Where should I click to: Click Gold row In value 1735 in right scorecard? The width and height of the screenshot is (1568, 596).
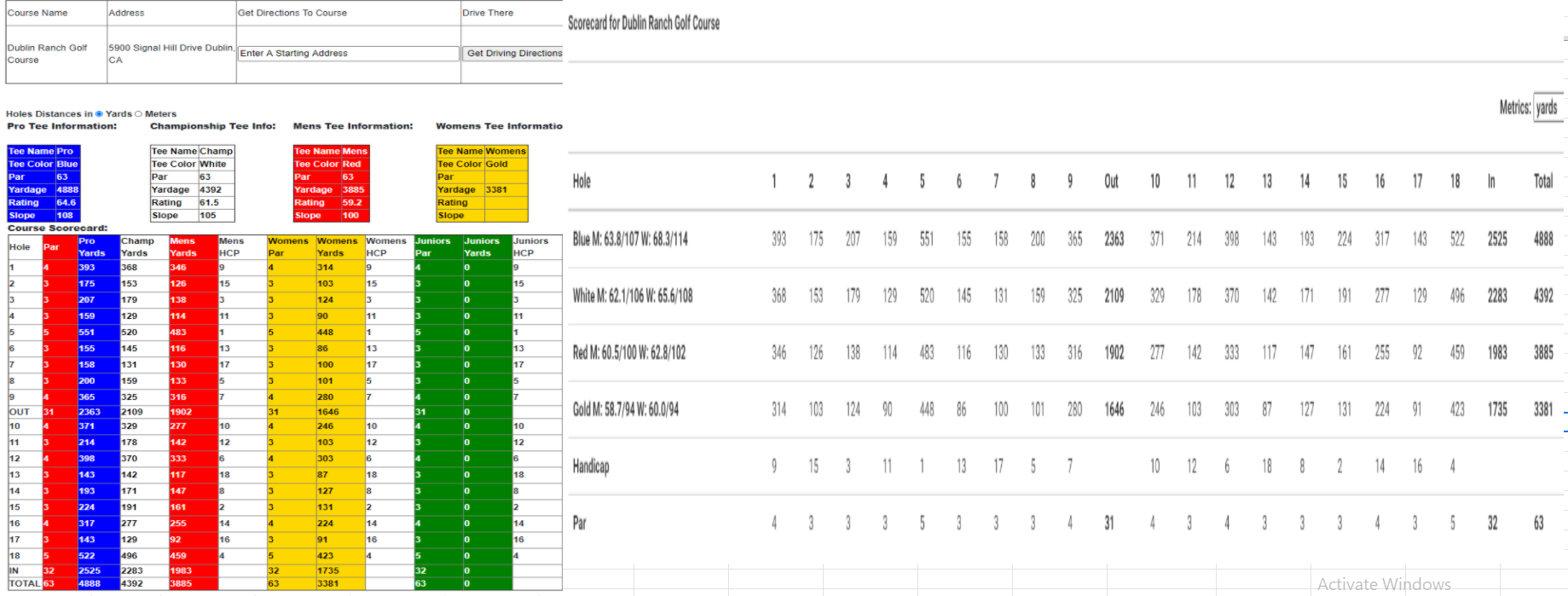[1498, 410]
